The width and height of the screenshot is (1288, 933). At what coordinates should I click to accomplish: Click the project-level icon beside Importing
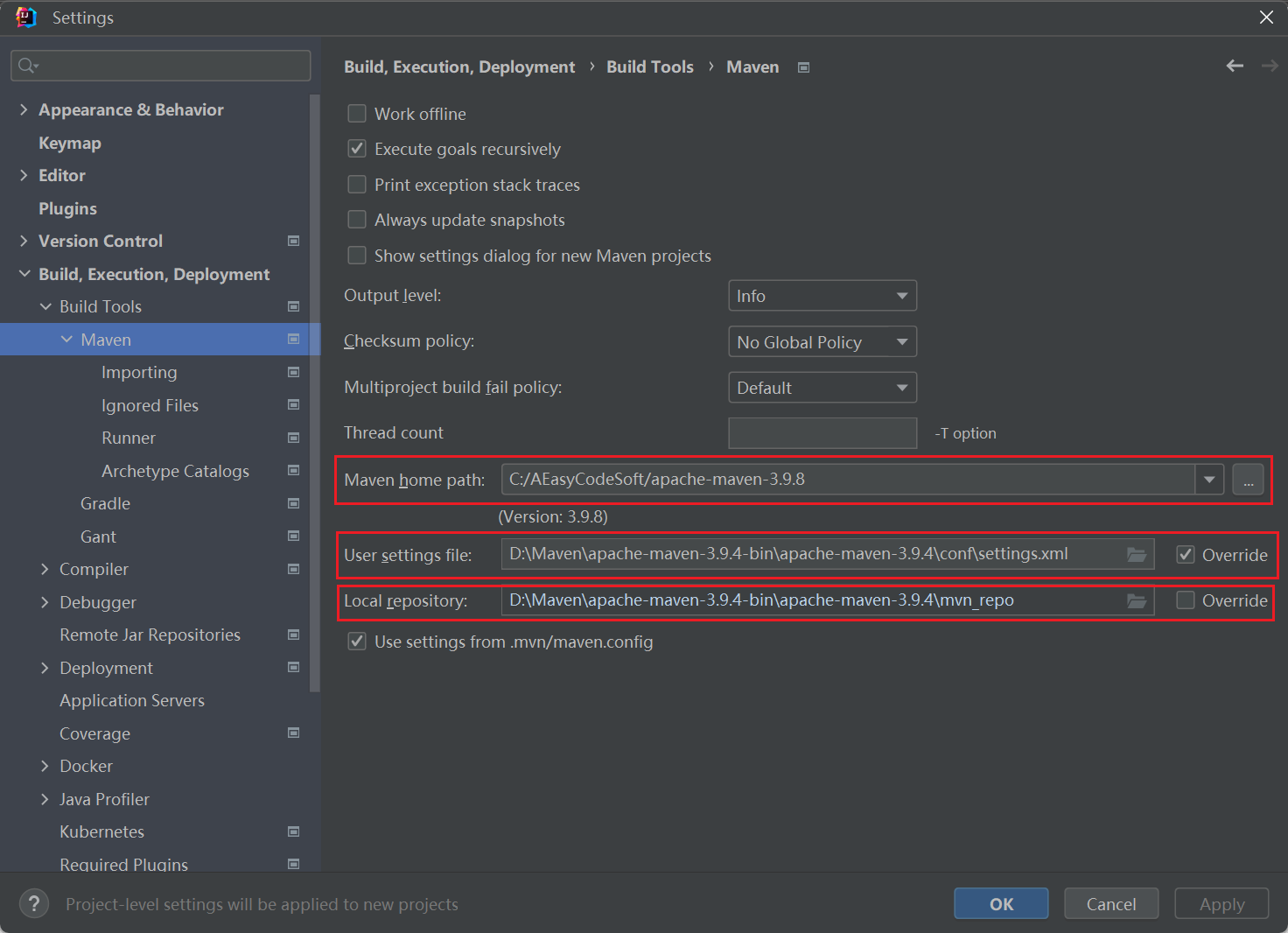(294, 372)
